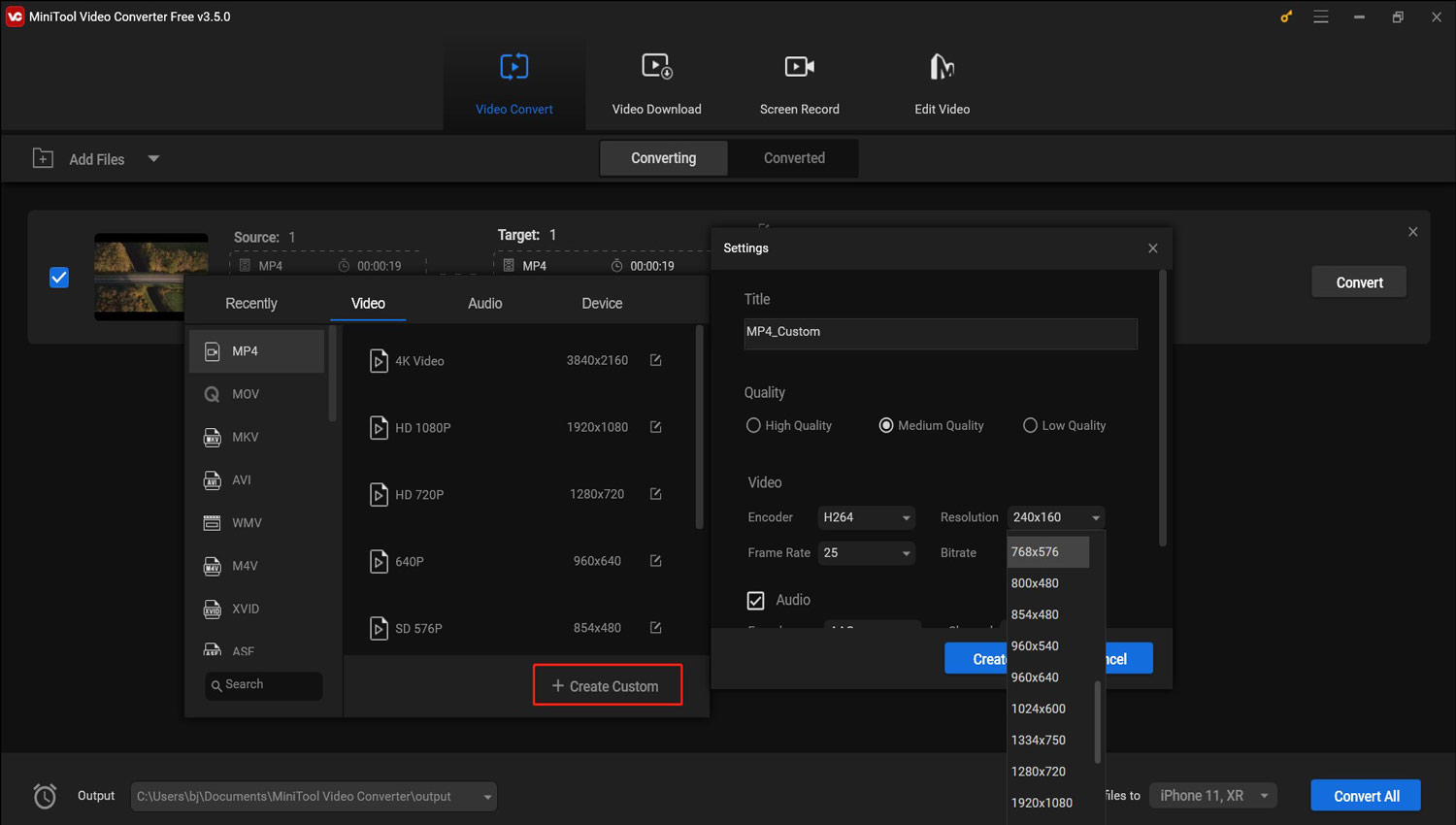1456x825 pixels.
Task: Select the WMV format icon
Action: [212, 523]
